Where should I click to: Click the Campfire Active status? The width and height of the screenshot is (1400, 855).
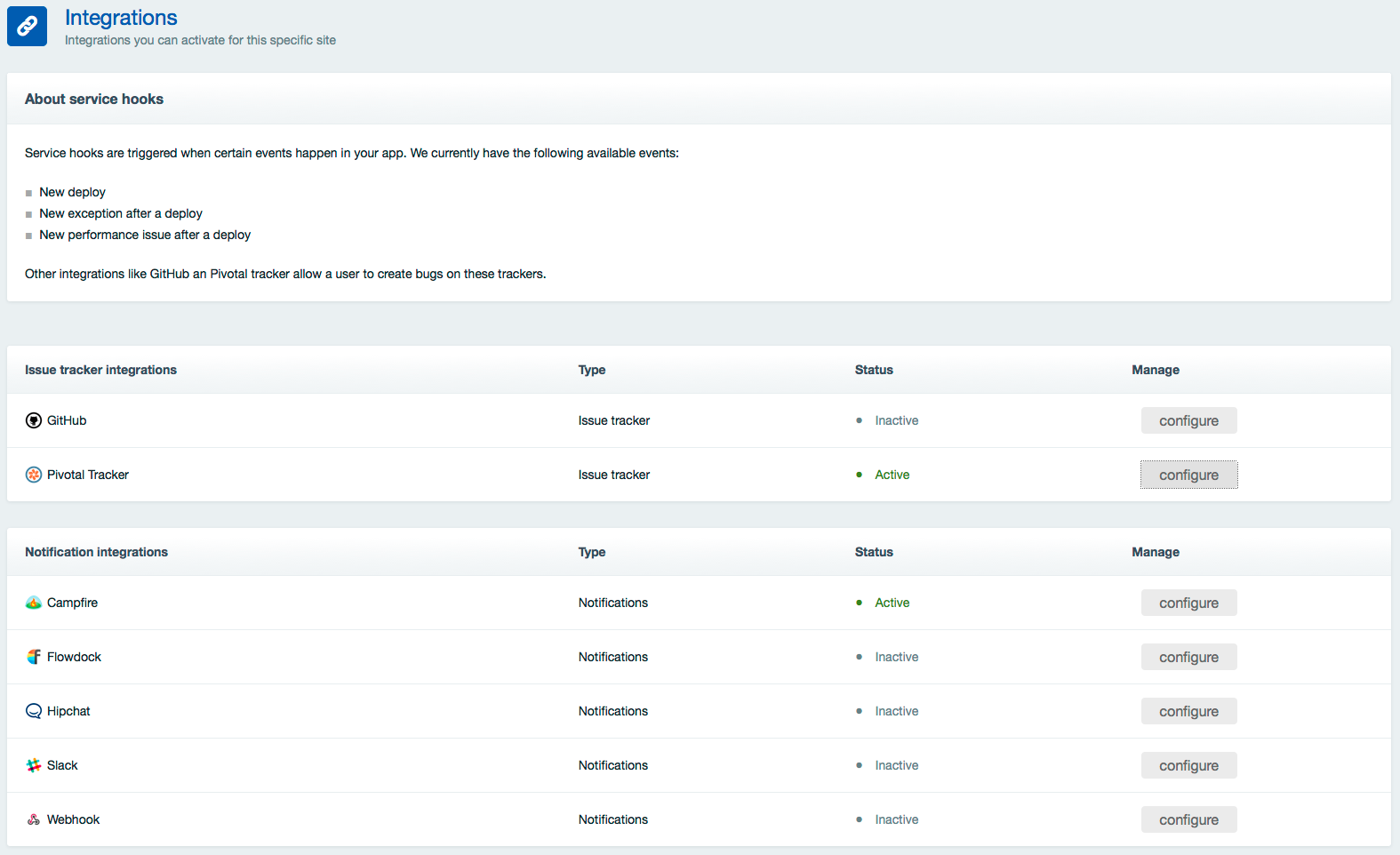892,603
